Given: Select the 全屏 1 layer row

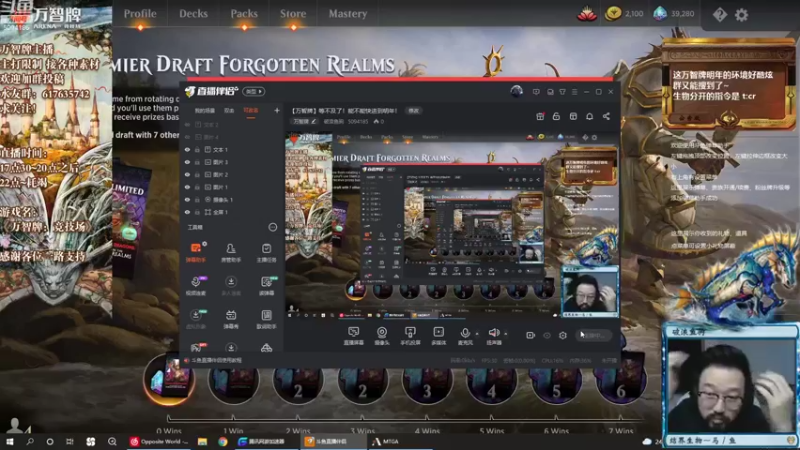Looking at the screenshot, I should 232,212.
